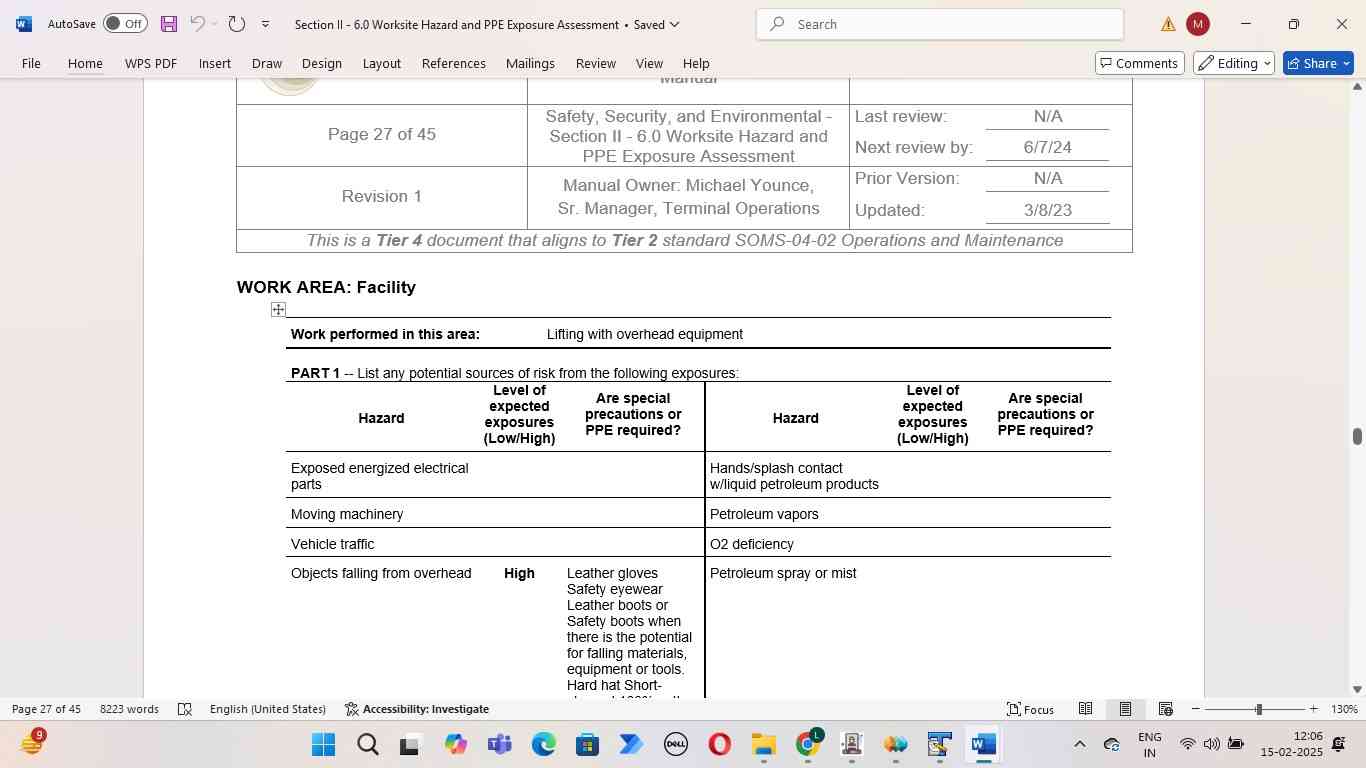Switch to Read Mode view icon
The image size is (1366, 768).
pyautogui.click(x=1085, y=709)
